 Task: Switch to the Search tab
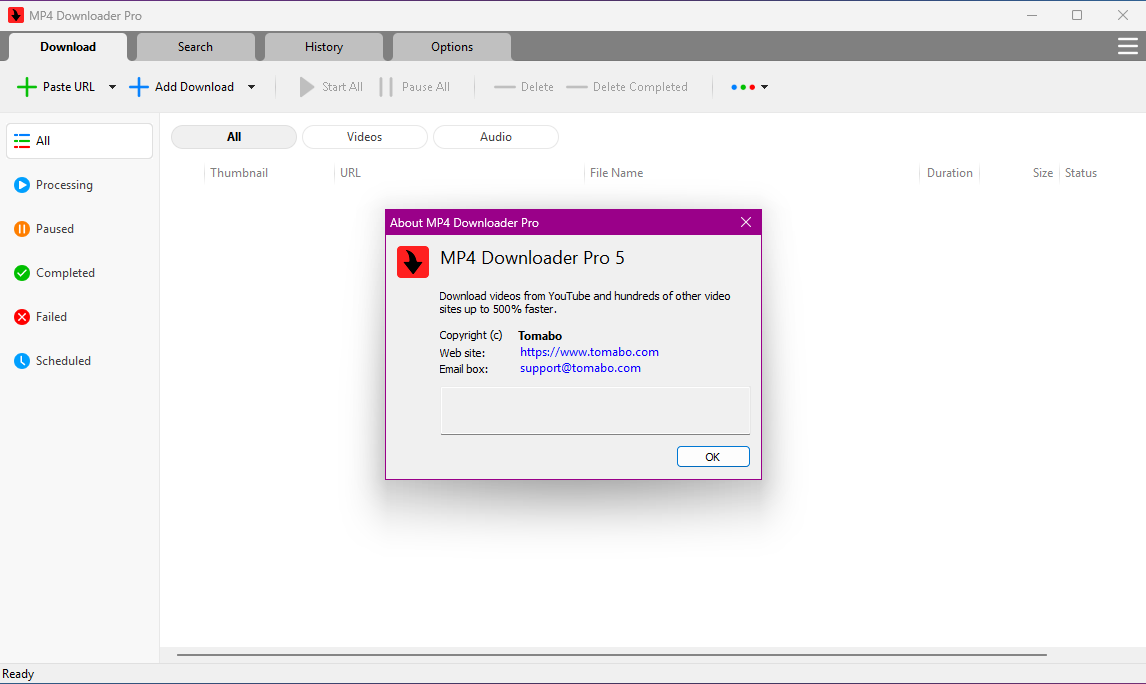(x=195, y=47)
